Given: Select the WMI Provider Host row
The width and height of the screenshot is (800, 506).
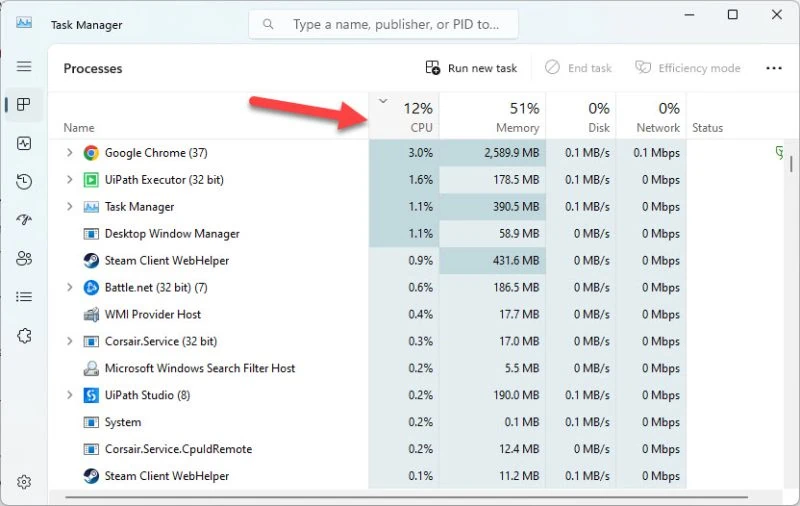Looking at the screenshot, I should (x=368, y=315).
